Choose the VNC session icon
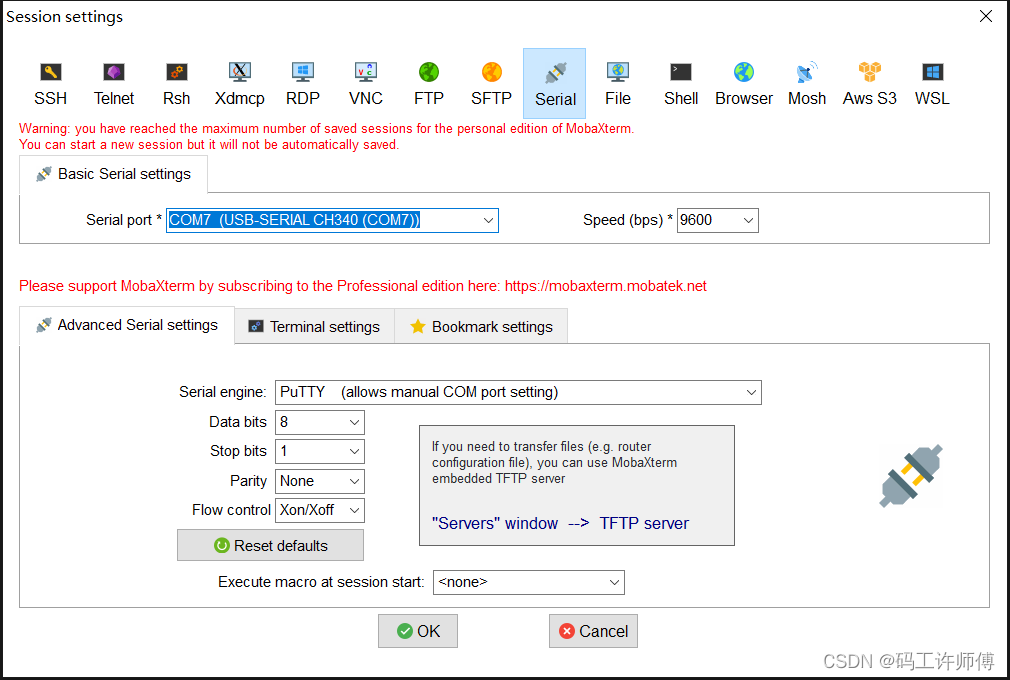 [x=366, y=84]
